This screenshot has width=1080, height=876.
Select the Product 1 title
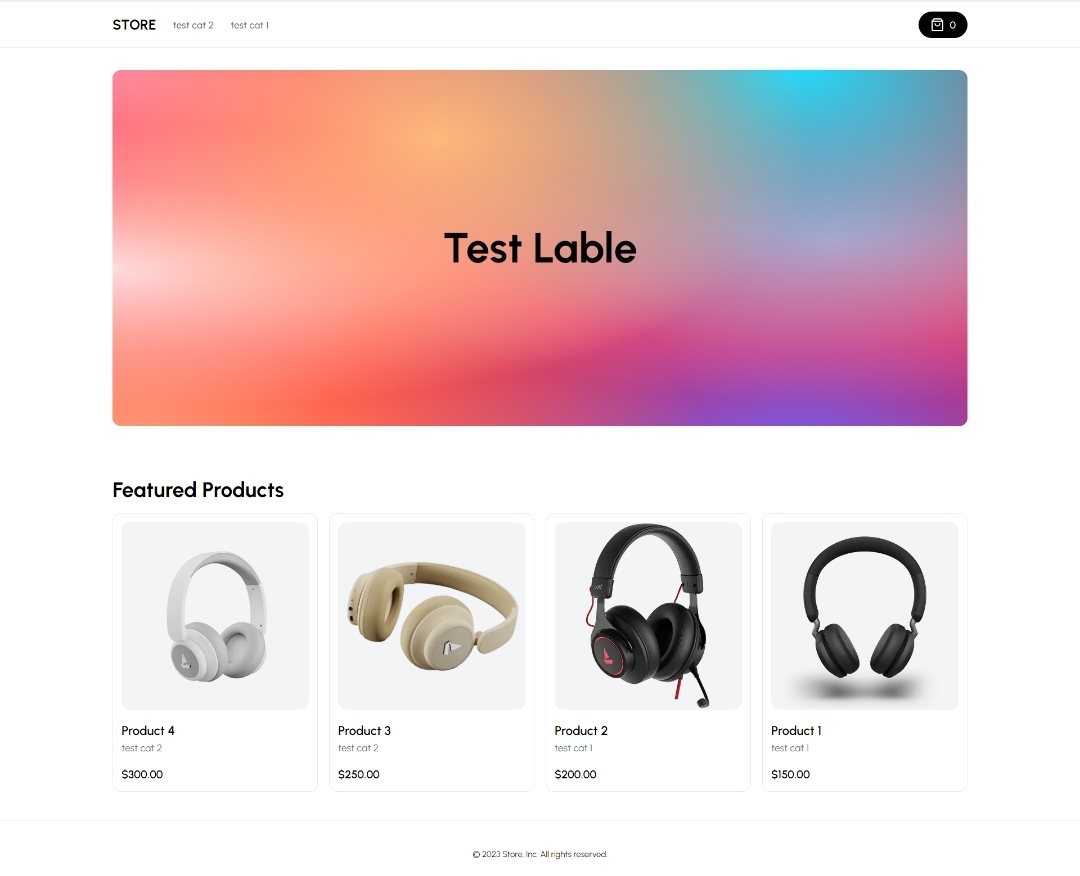click(796, 731)
